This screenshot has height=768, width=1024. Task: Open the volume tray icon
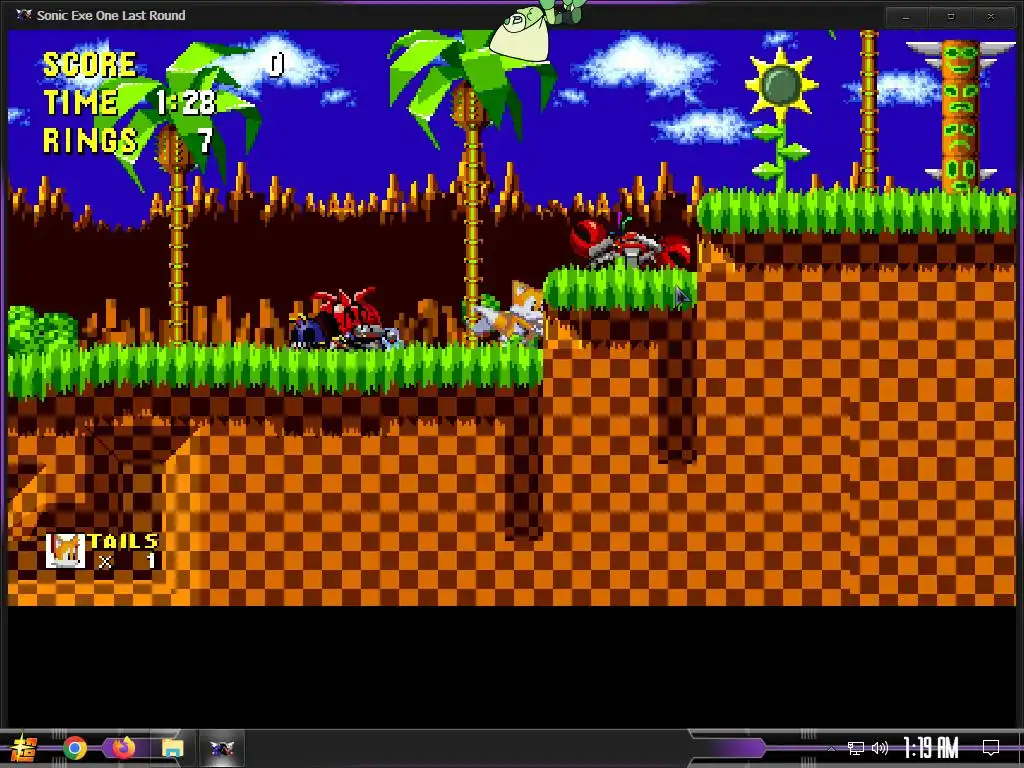pos(880,748)
